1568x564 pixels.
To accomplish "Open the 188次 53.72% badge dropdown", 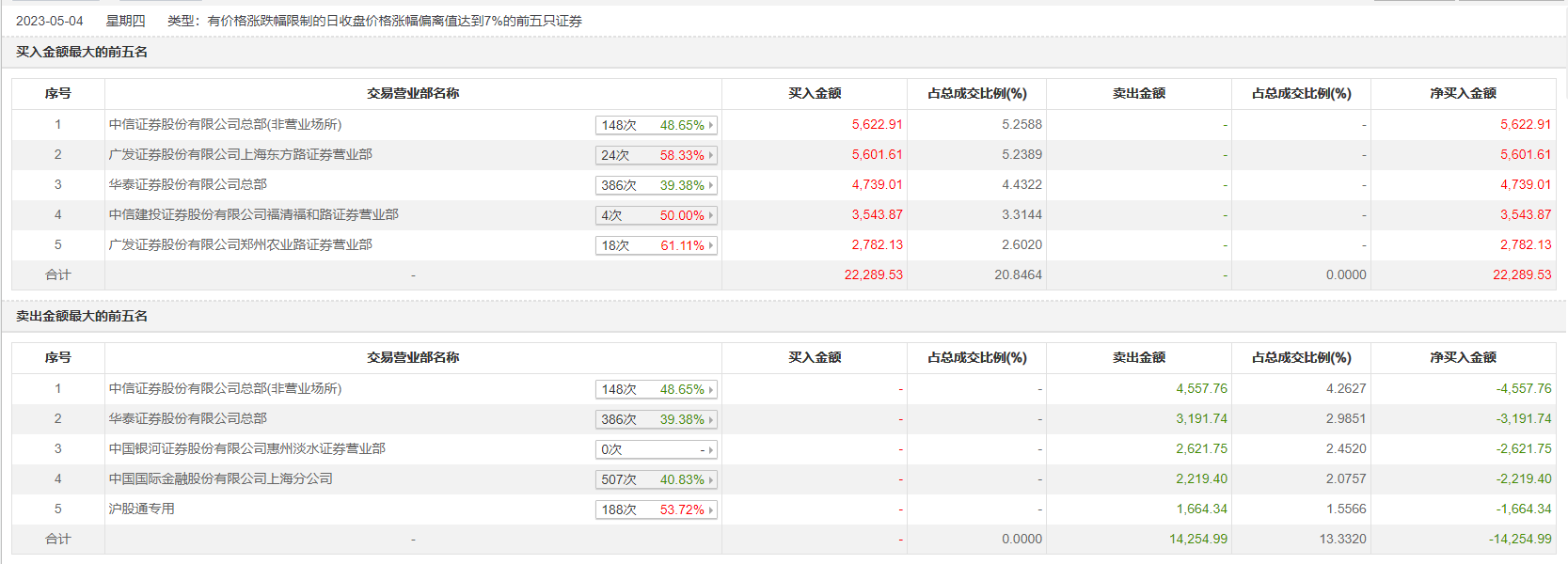I will pyautogui.click(x=656, y=509).
